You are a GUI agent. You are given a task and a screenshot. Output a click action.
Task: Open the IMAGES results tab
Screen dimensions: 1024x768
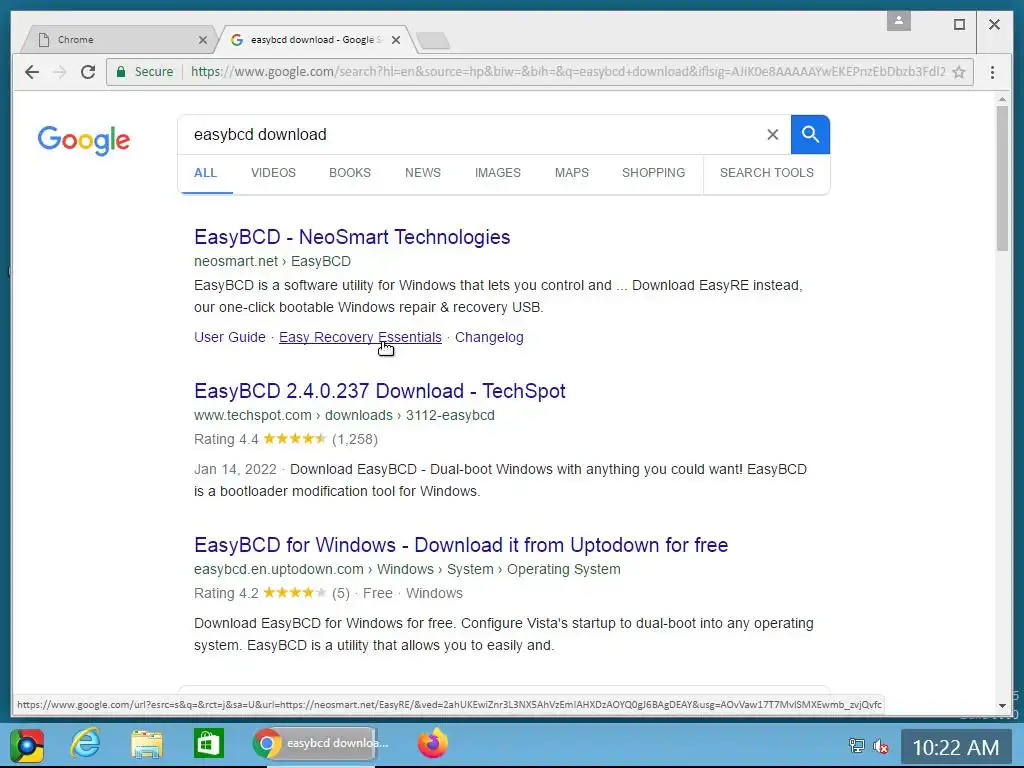point(498,173)
